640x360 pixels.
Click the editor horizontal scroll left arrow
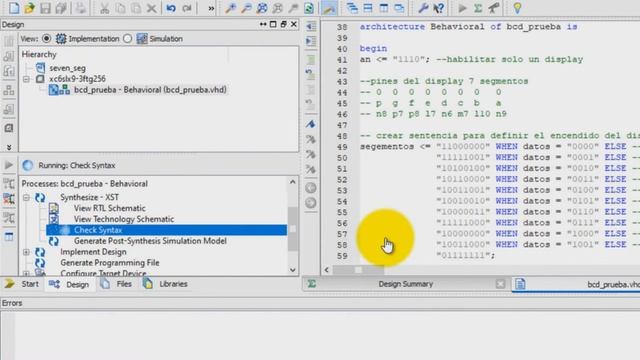[x=327, y=270]
